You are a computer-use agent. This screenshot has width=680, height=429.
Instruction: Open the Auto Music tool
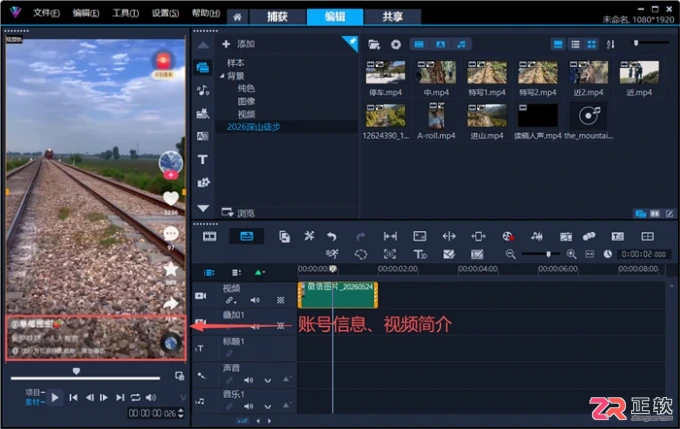pos(566,236)
